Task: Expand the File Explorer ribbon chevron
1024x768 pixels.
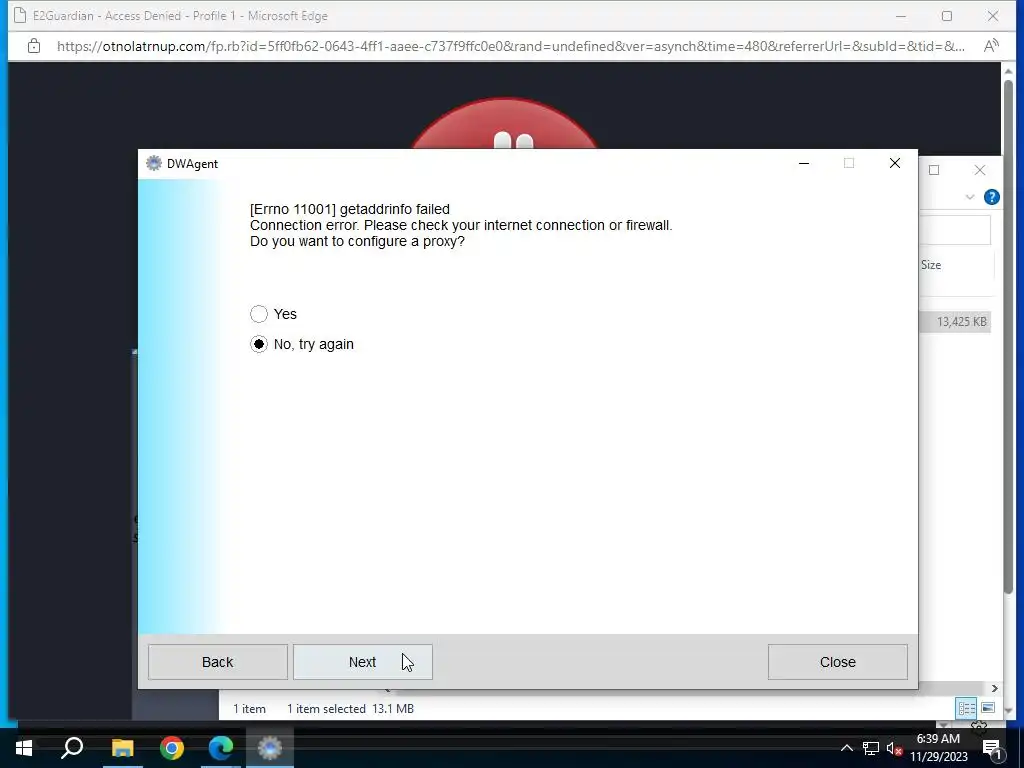Action: [970, 197]
